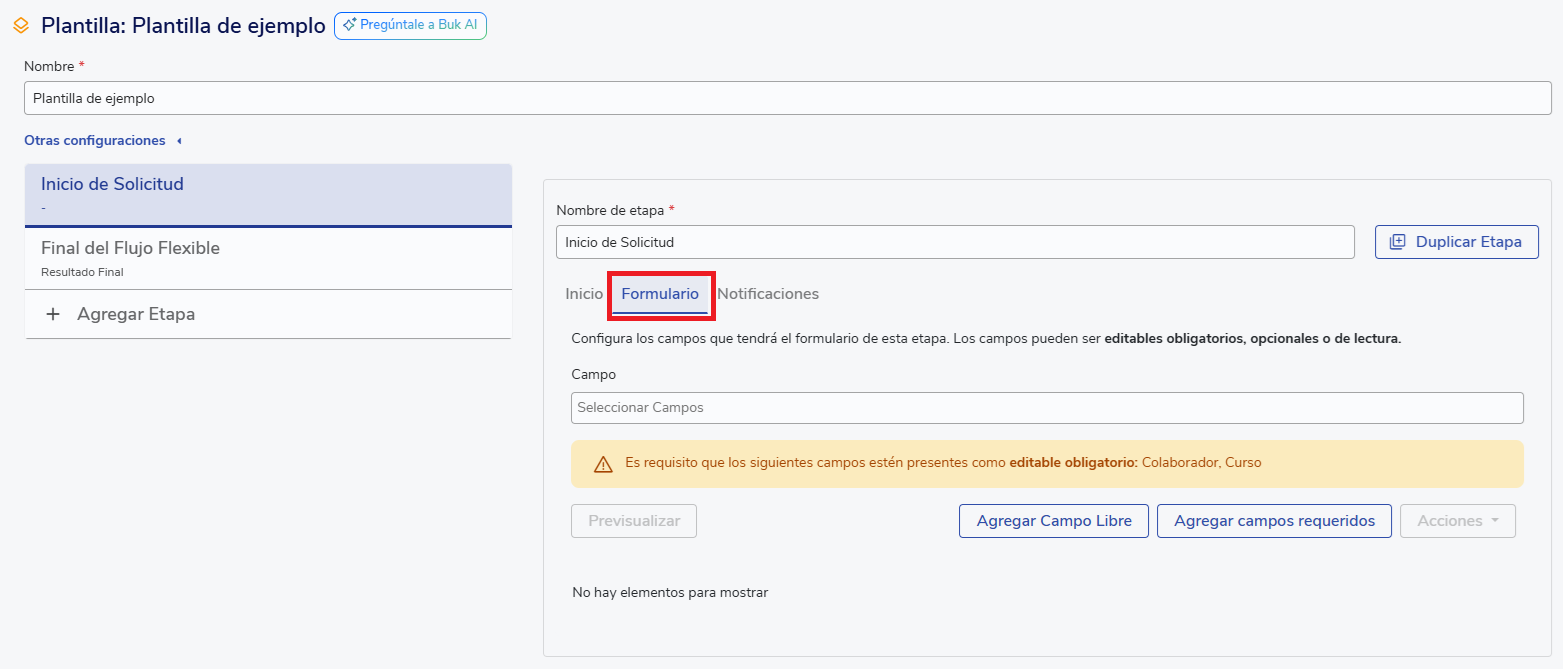The width and height of the screenshot is (1563, 669).
Task: Open the Seleccionar Campos combo box
Action: pyautogui.click(x=1046, y=408)
